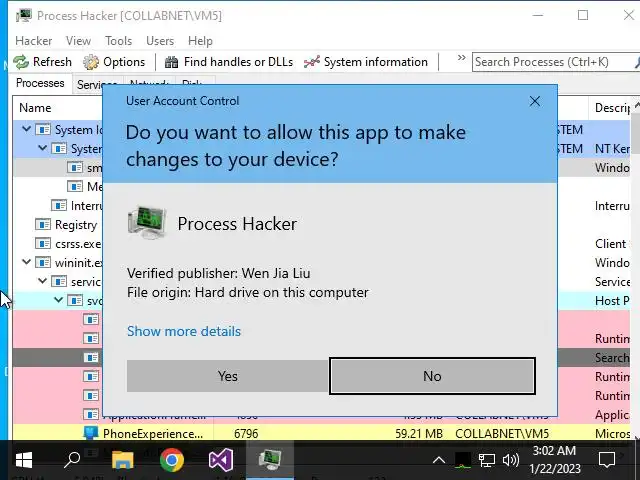Screen dimensions: 640x480
Task: Select the csrss.exe process icon
Action: click(43, 244)
